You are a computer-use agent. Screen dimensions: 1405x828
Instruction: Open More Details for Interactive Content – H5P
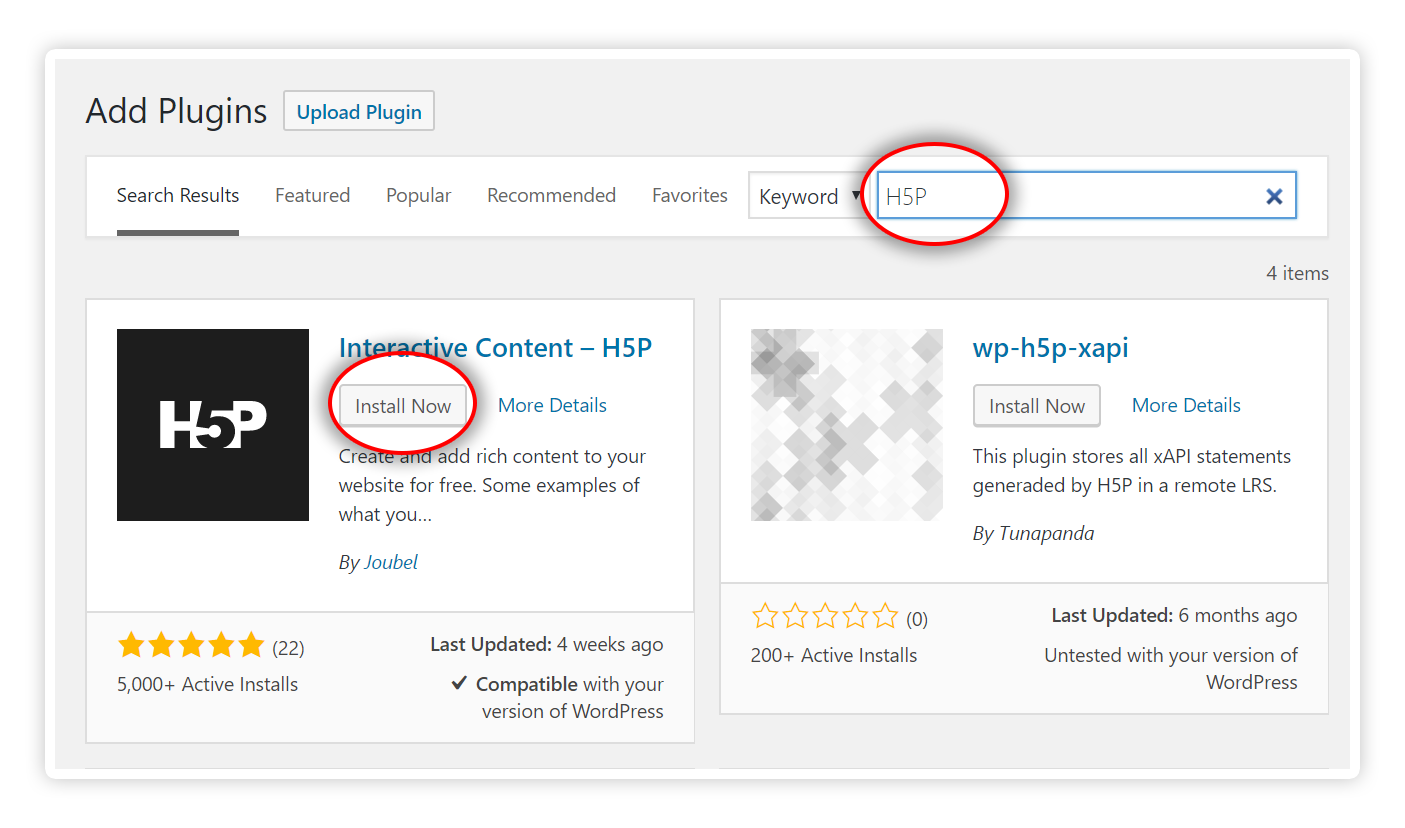(552, 405)
